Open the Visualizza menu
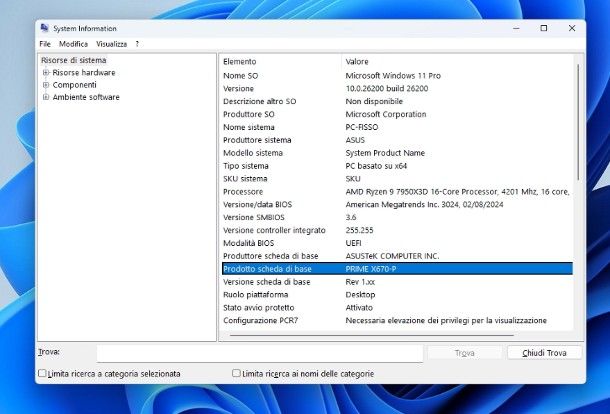 tap(112, 44)
